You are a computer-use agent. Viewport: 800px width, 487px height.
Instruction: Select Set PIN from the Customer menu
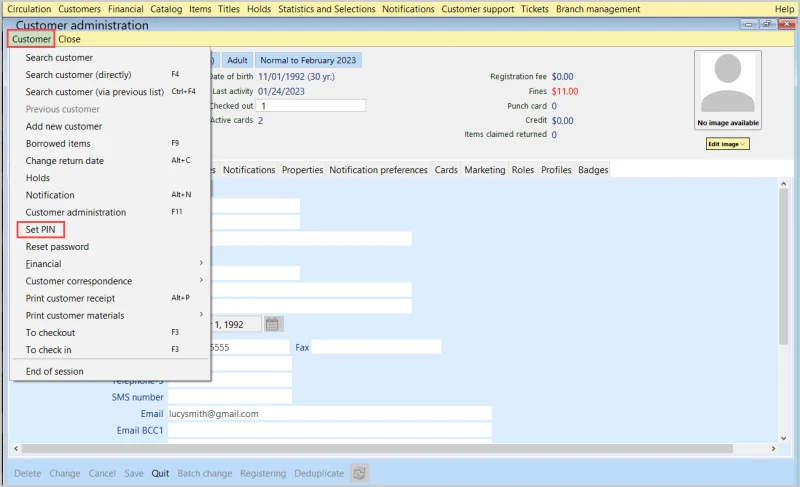(42, 230)
